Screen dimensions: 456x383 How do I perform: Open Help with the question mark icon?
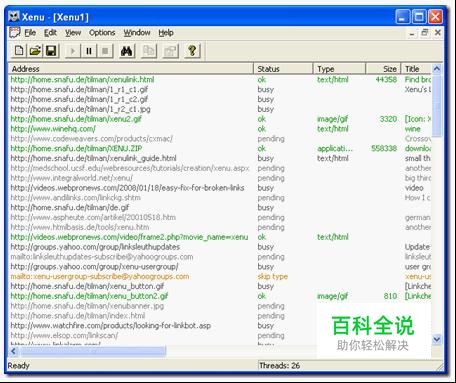(192, 51)
